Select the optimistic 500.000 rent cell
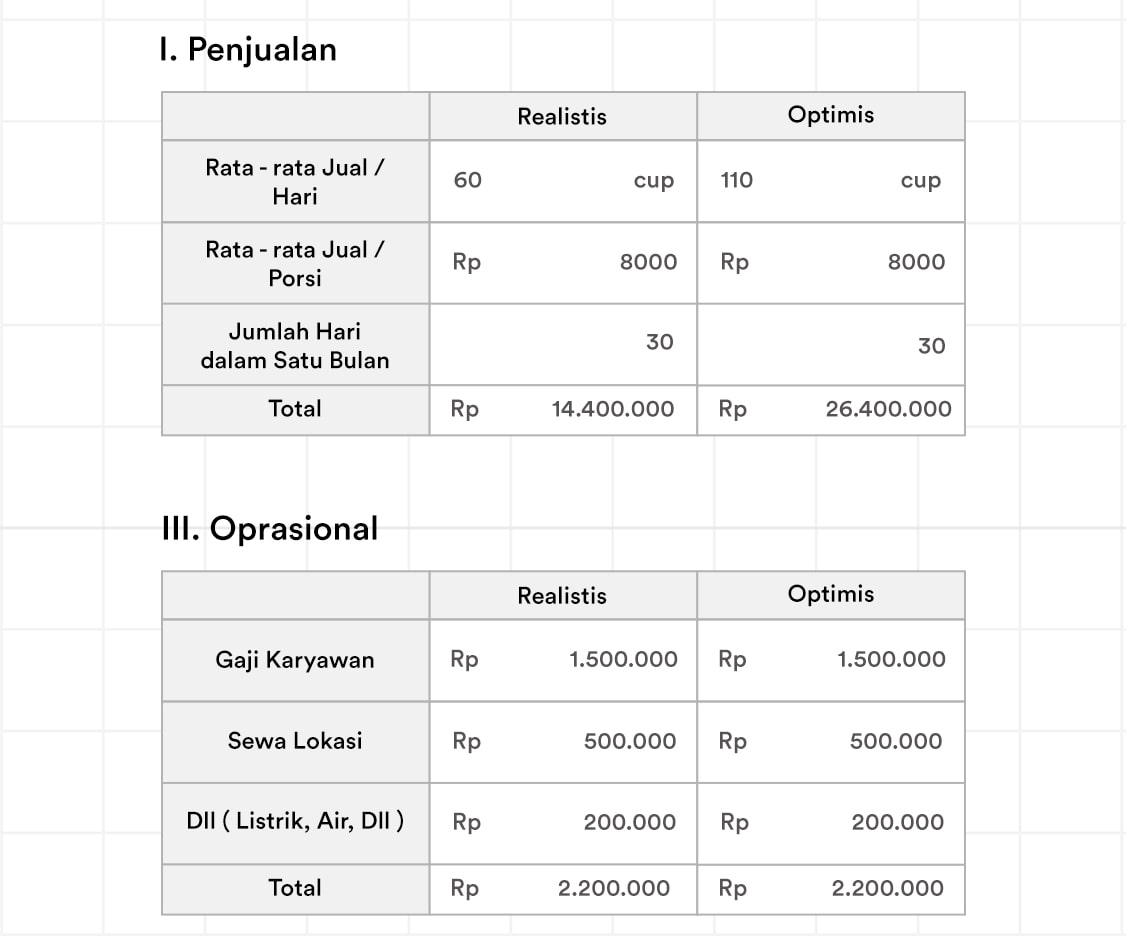Viewport: 1126px width, 936px height. coord(895,741)
